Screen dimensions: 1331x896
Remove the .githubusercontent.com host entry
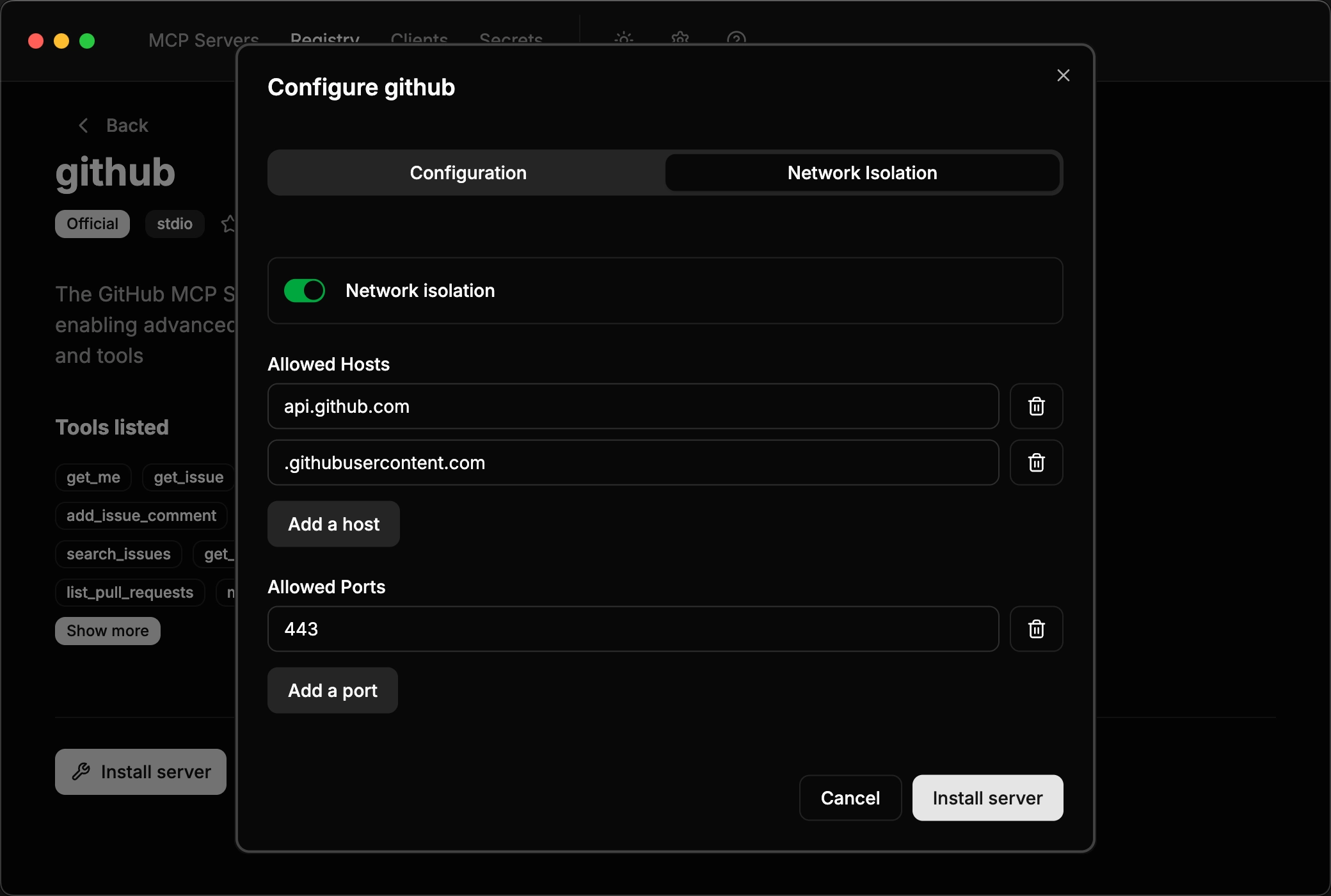tap(1036, 462)
